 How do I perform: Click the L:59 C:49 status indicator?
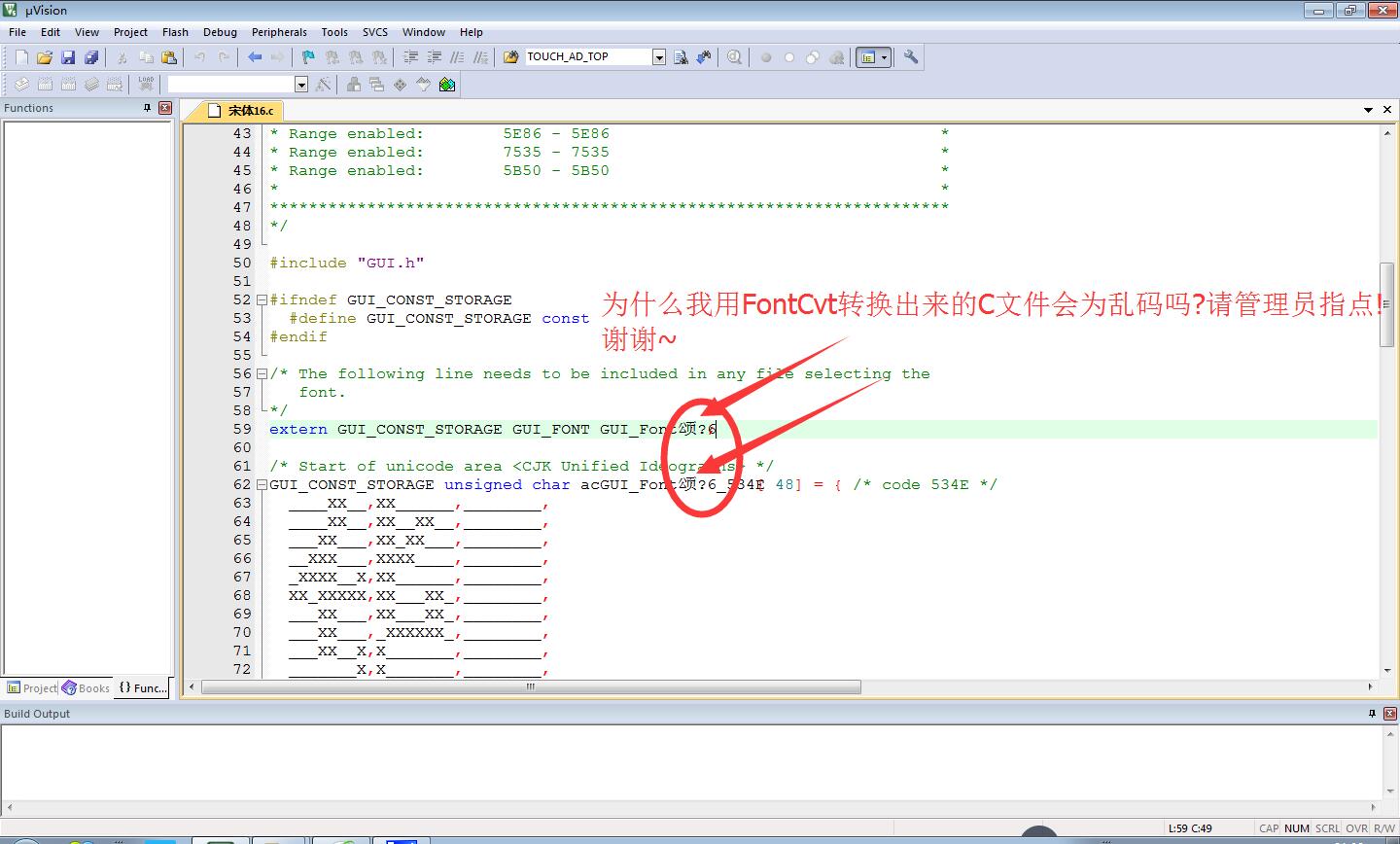(x=1191, y=828)
